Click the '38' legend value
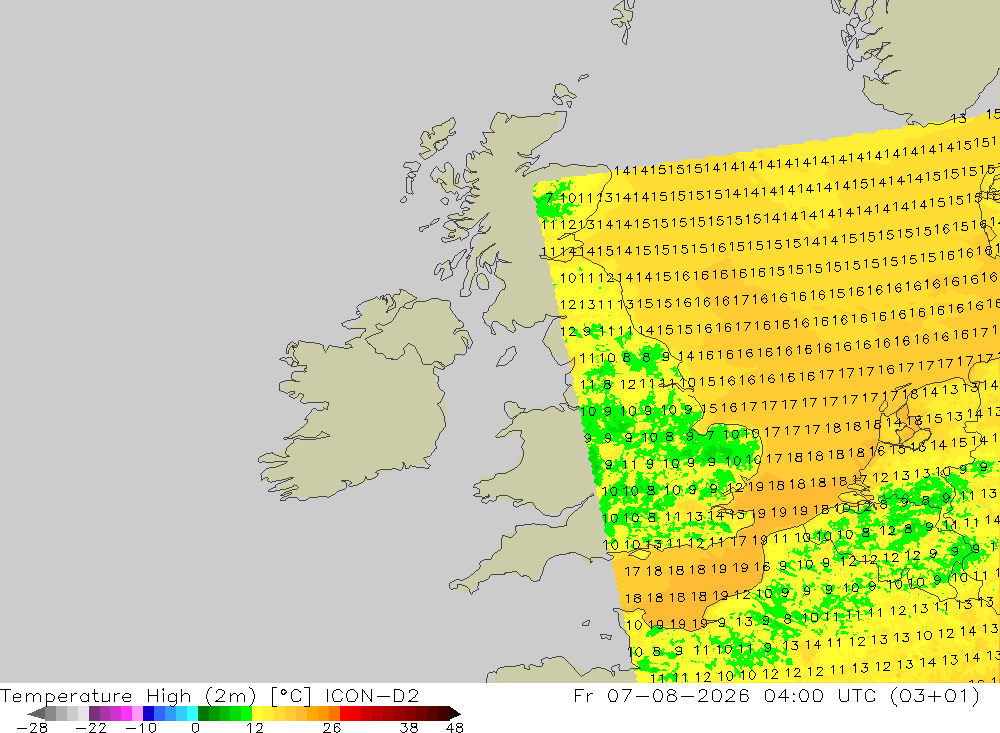This screenshot has width=1000, height=733. pos(409,728)
